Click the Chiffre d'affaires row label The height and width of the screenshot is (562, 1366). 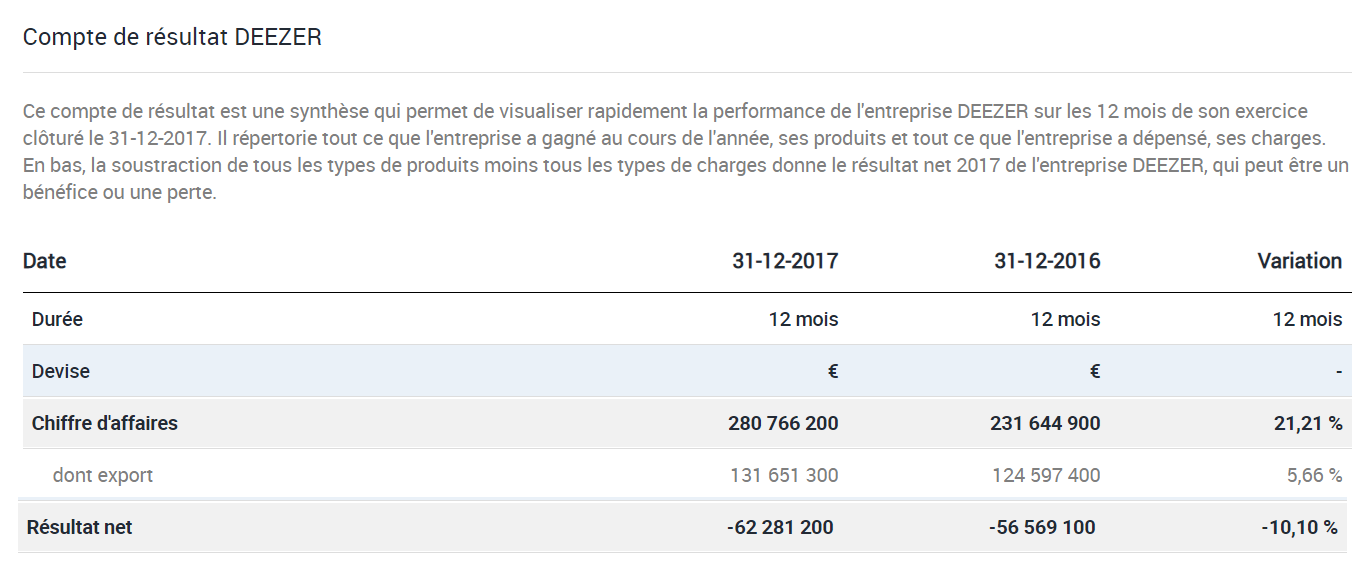pos(105,423)
